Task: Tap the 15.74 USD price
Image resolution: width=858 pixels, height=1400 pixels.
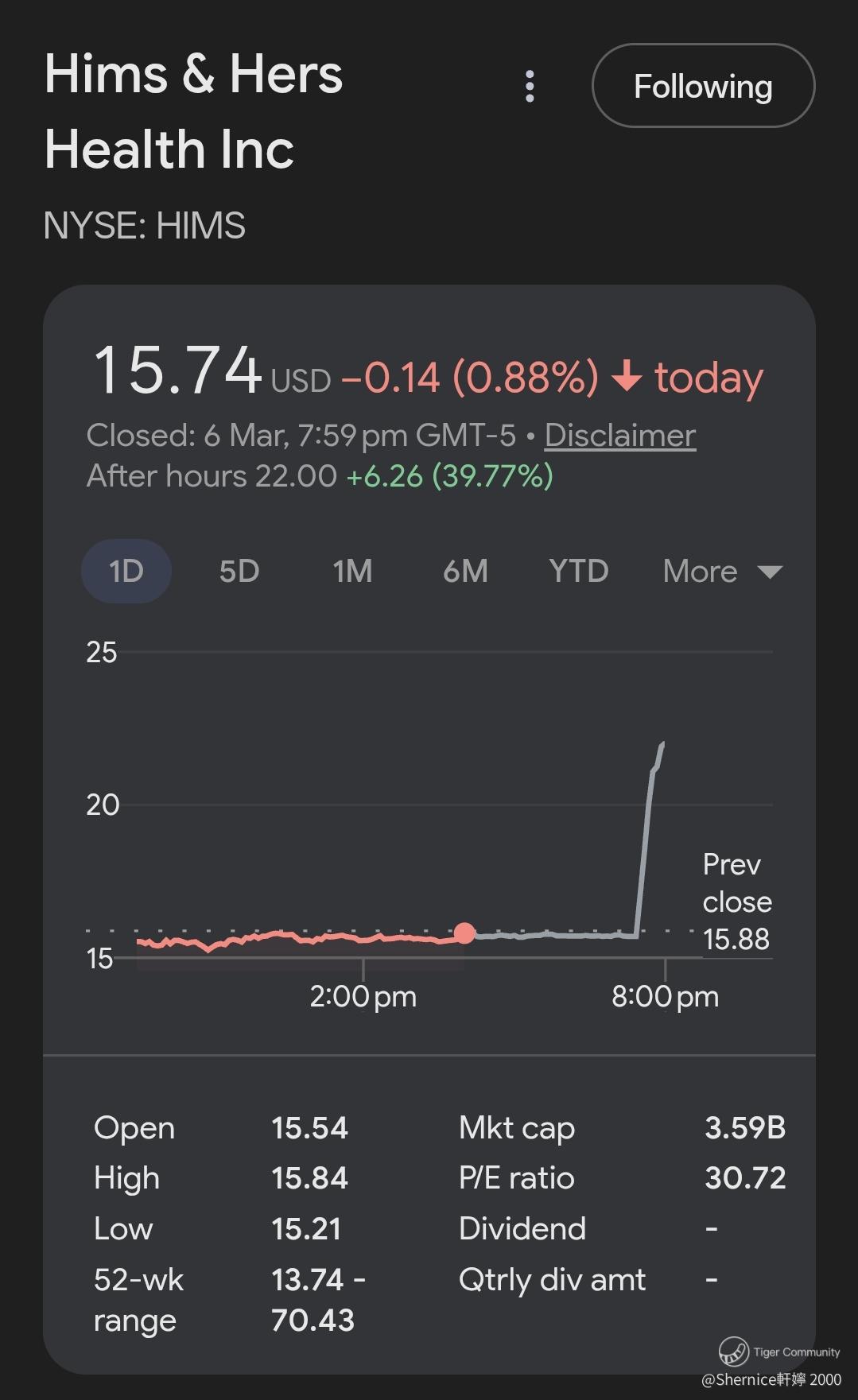Action: (x=178, y=370)
